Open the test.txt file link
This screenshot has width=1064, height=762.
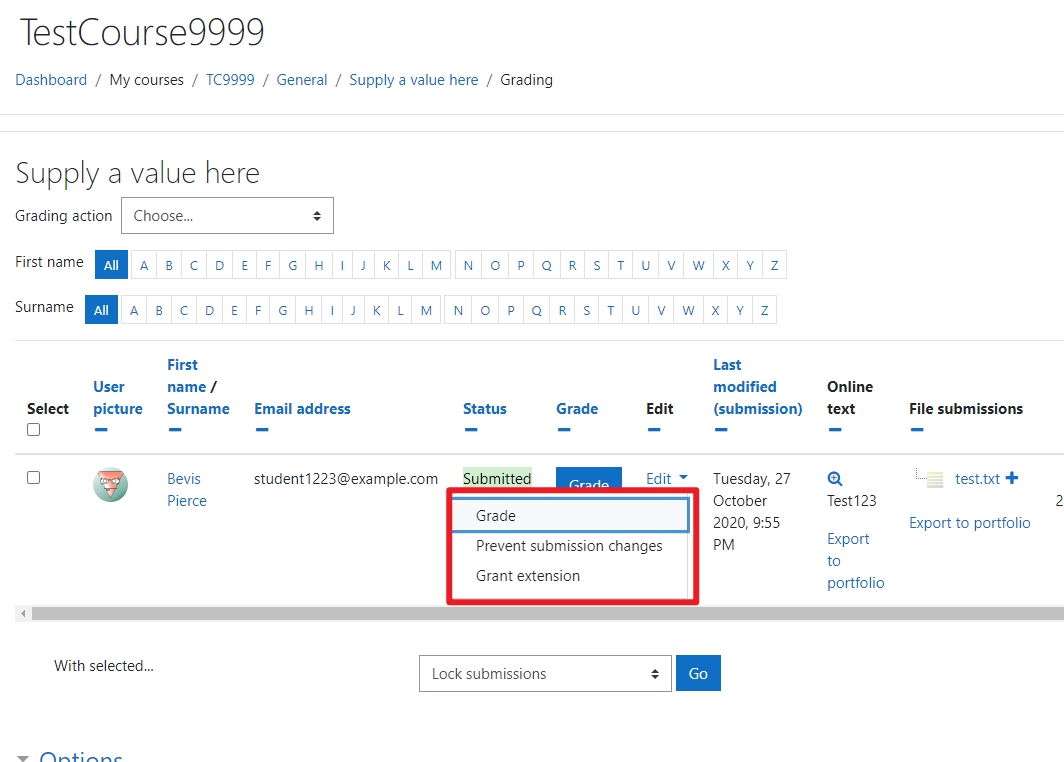[977, 478]
